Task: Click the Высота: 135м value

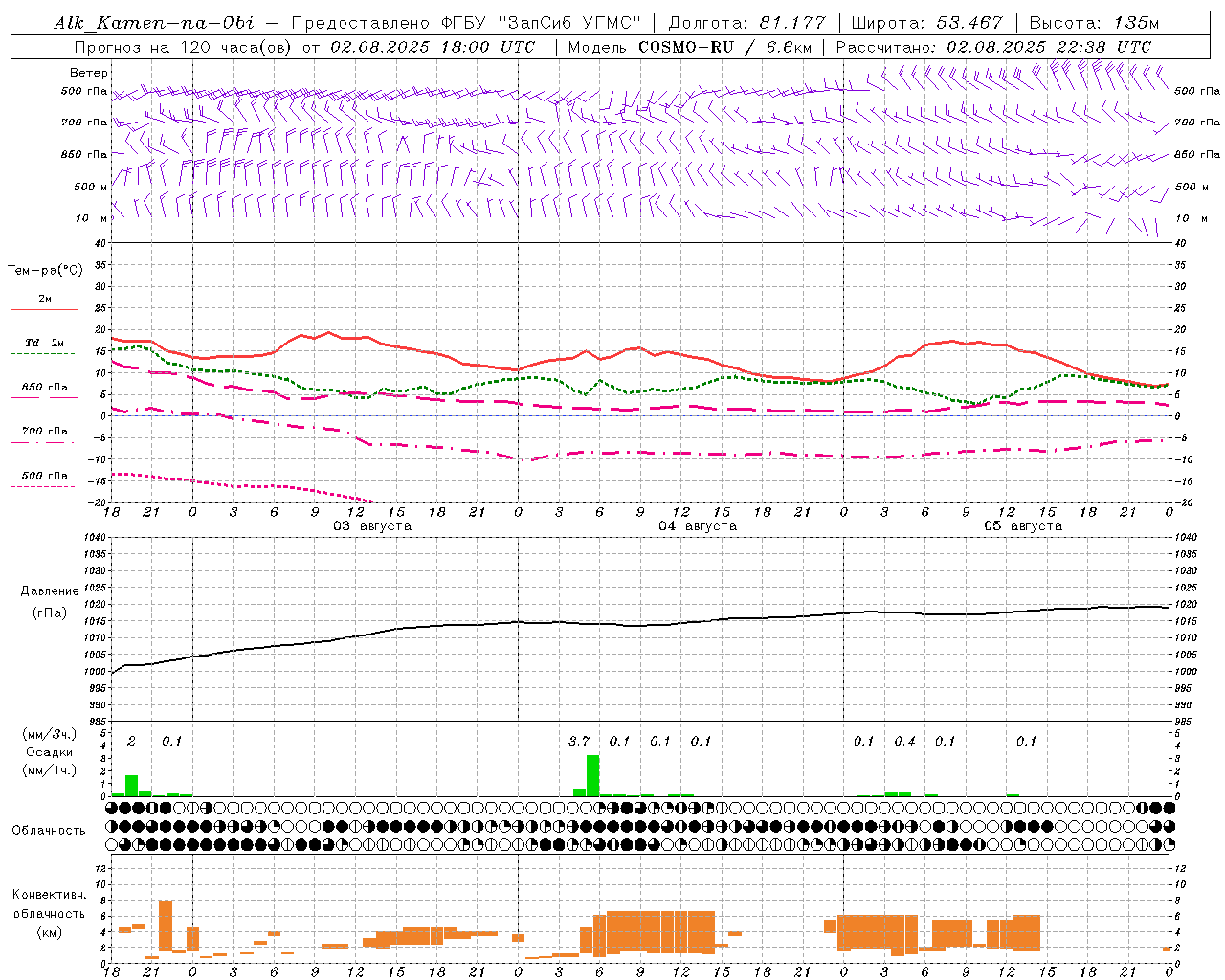Action: coord(1095,23)
